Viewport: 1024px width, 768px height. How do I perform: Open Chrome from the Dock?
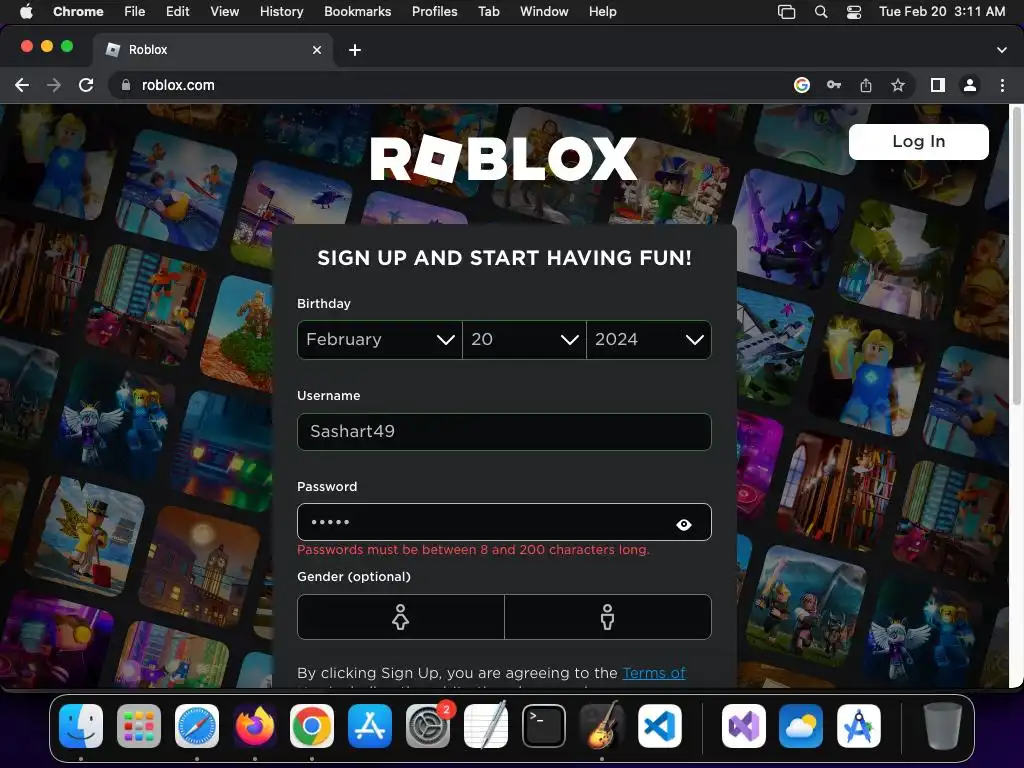pos(312,726)
